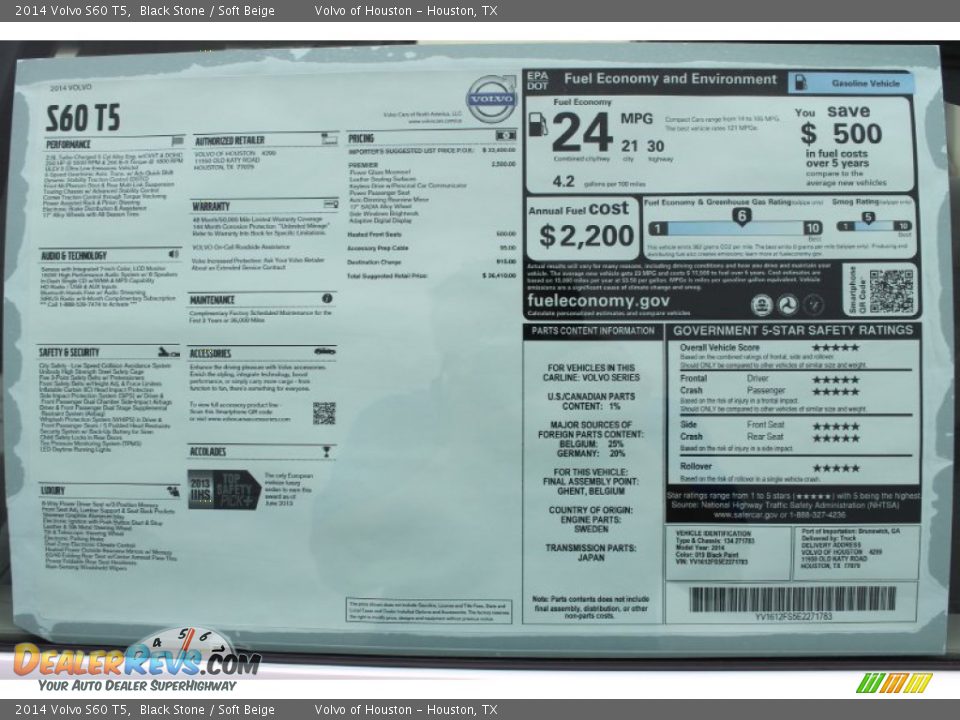
Task: Click the VIN barcode
Action: click(x=792, y=599)
